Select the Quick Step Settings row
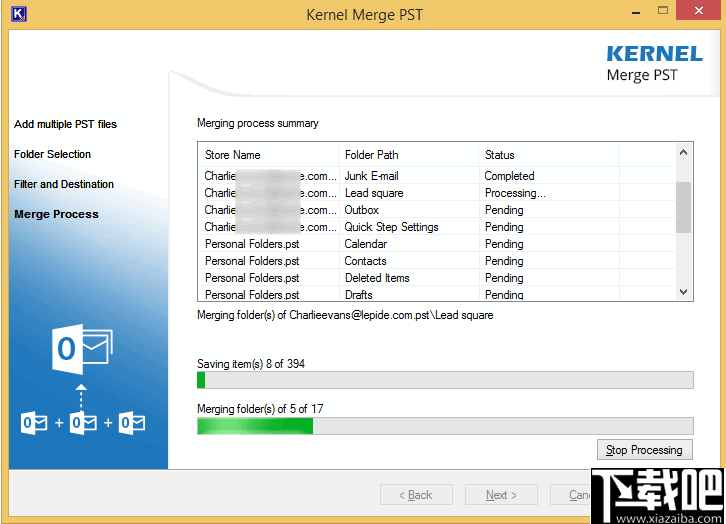The height and width of the screenshot is (524, 726). (437, 227)
